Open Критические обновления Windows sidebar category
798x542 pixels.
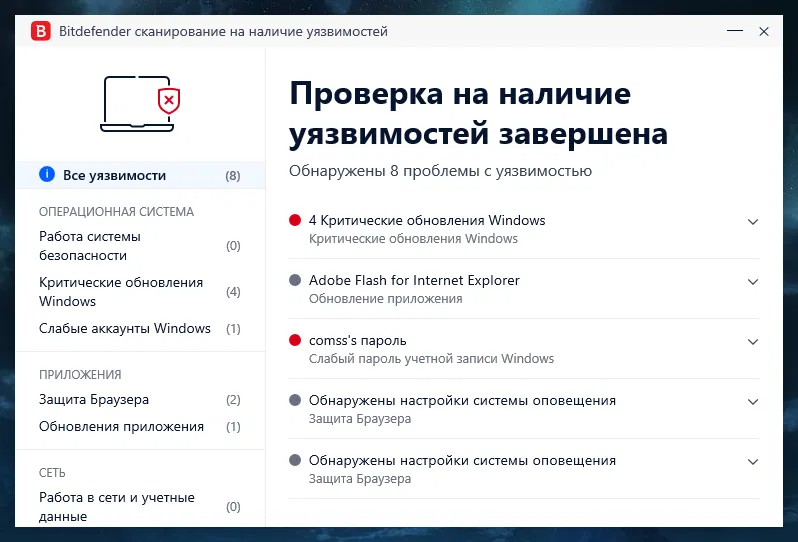pyautogui.click(x=140, y=292)
